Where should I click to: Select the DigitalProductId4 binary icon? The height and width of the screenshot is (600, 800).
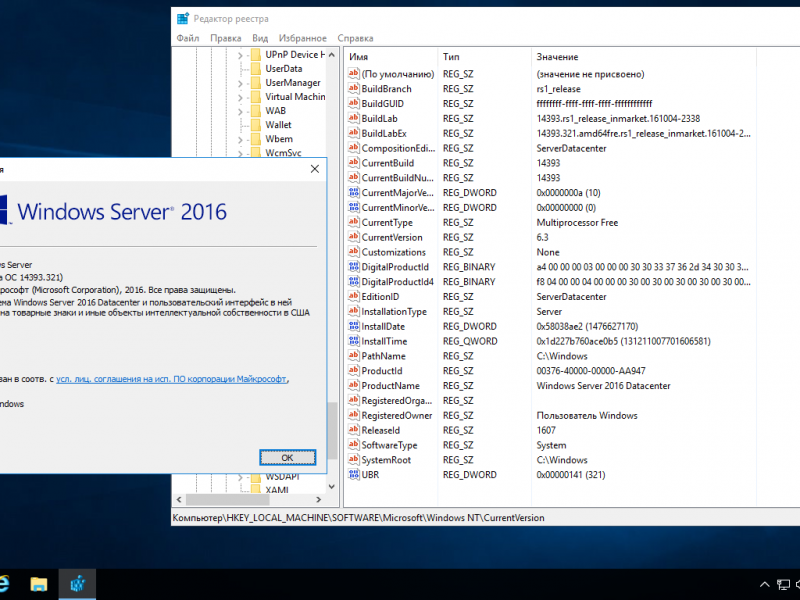point(354,281)
